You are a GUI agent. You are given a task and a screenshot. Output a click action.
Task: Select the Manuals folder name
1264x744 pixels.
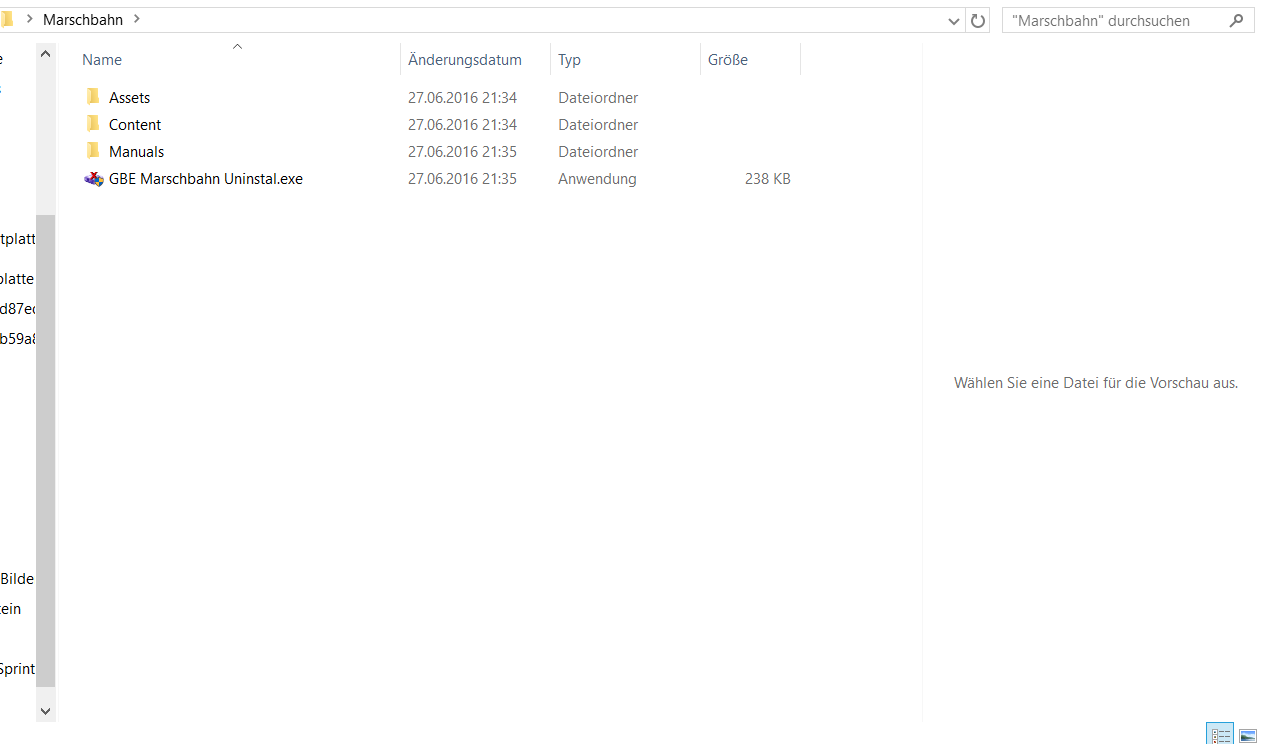pyautogui.click(x=136, y=151)
